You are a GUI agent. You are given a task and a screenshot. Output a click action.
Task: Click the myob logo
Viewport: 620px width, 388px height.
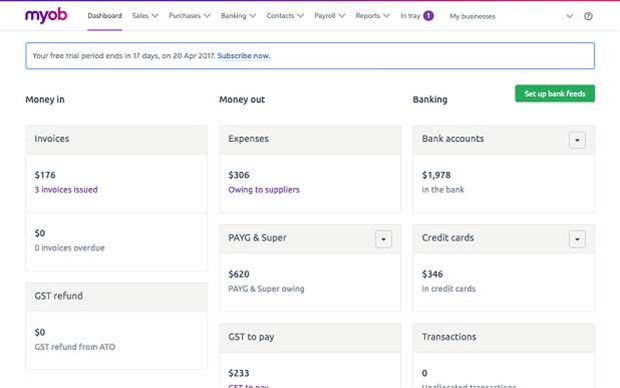point(46,16)
